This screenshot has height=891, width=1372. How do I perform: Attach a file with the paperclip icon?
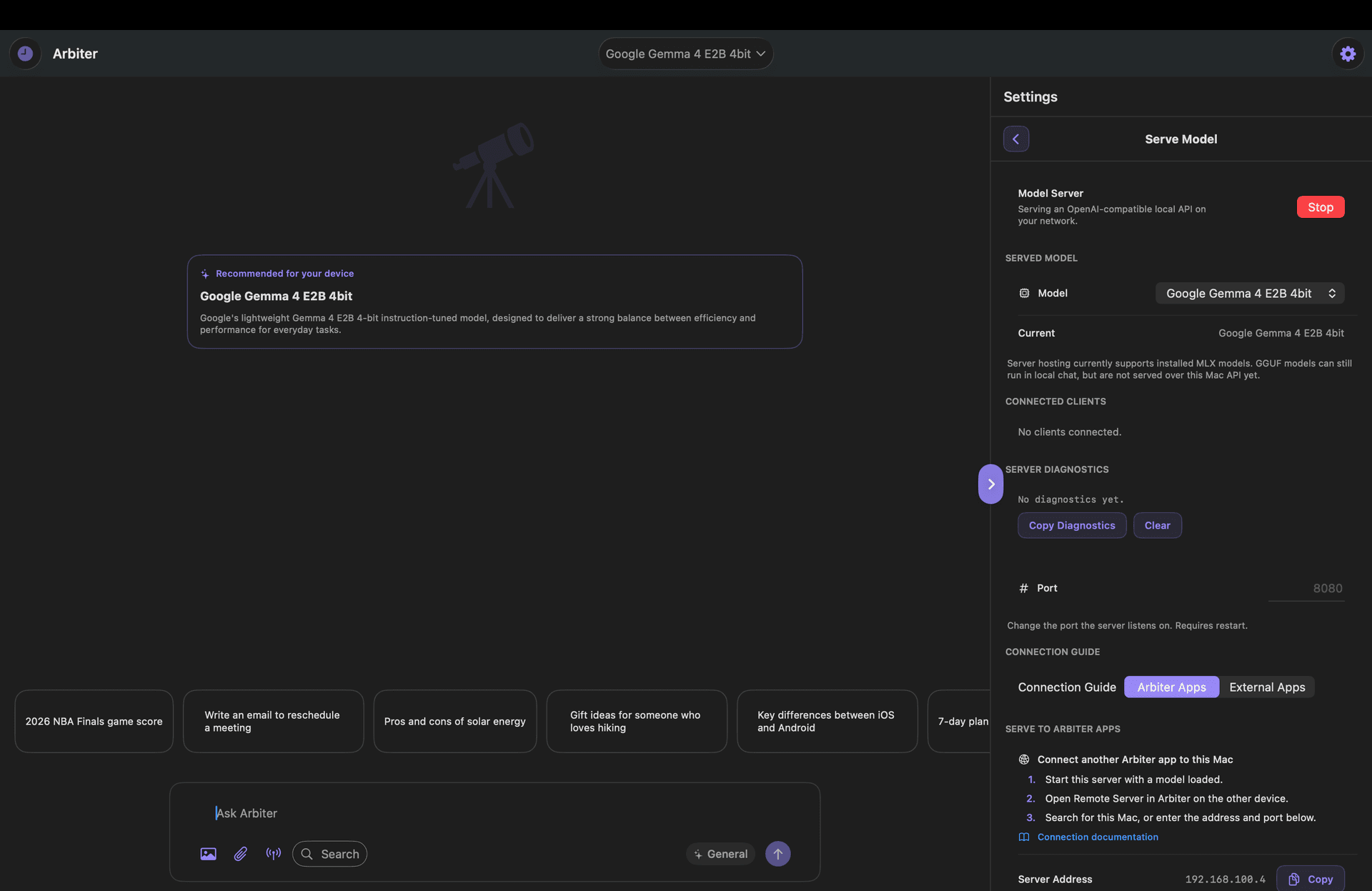pos(241,854)
